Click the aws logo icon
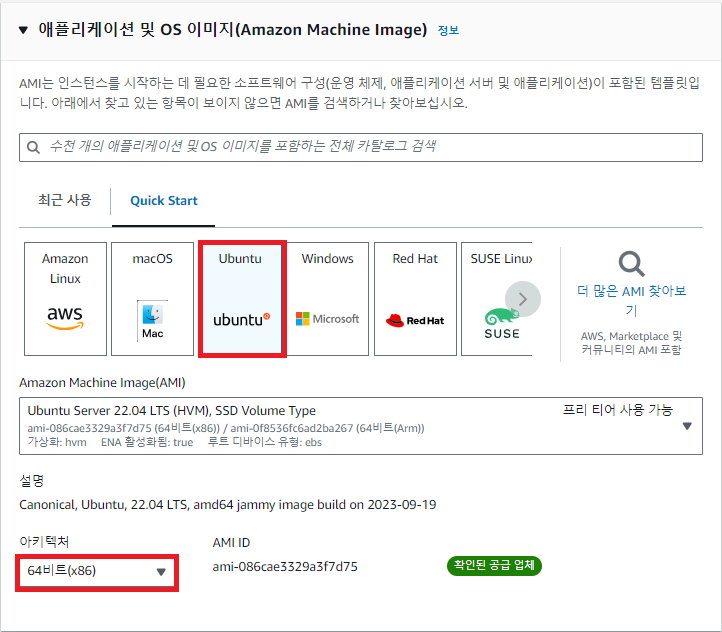 (x=65, y=318)
